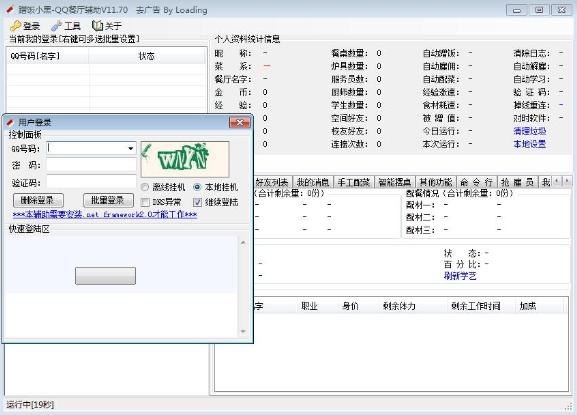Screen dimensions: 577x415
Task: Open the .net Framework2.0 requirement link
Action: click(105, 214)
